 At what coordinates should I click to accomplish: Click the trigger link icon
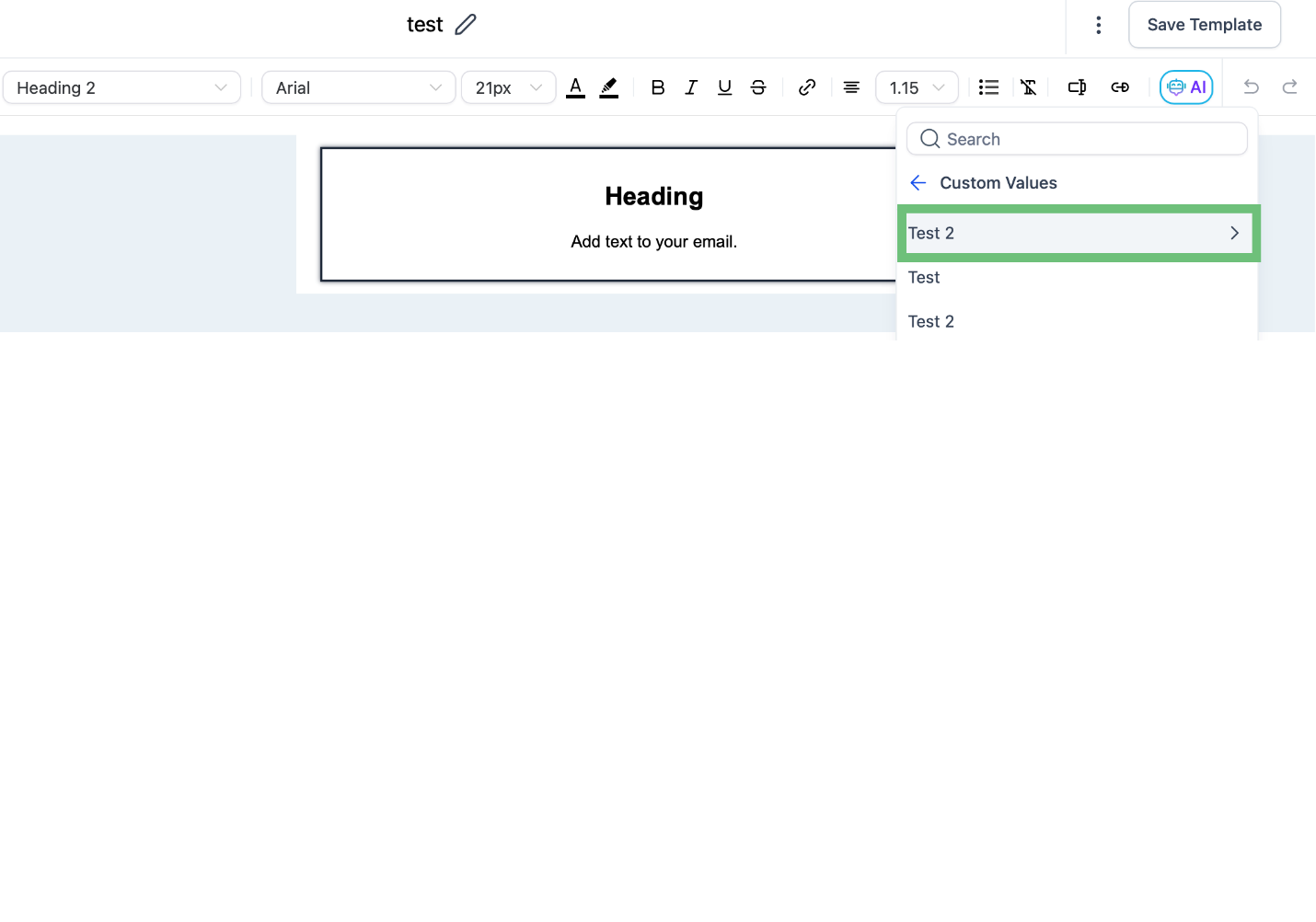click(1120, 87)
